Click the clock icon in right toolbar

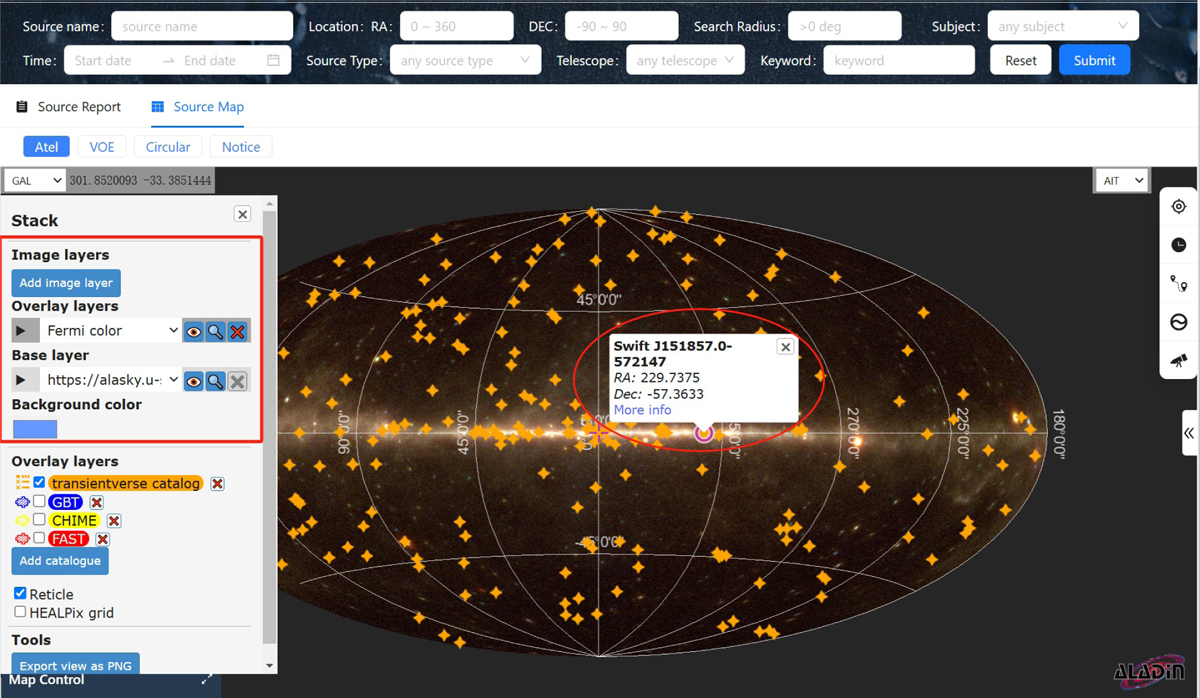pos(1179,245)
